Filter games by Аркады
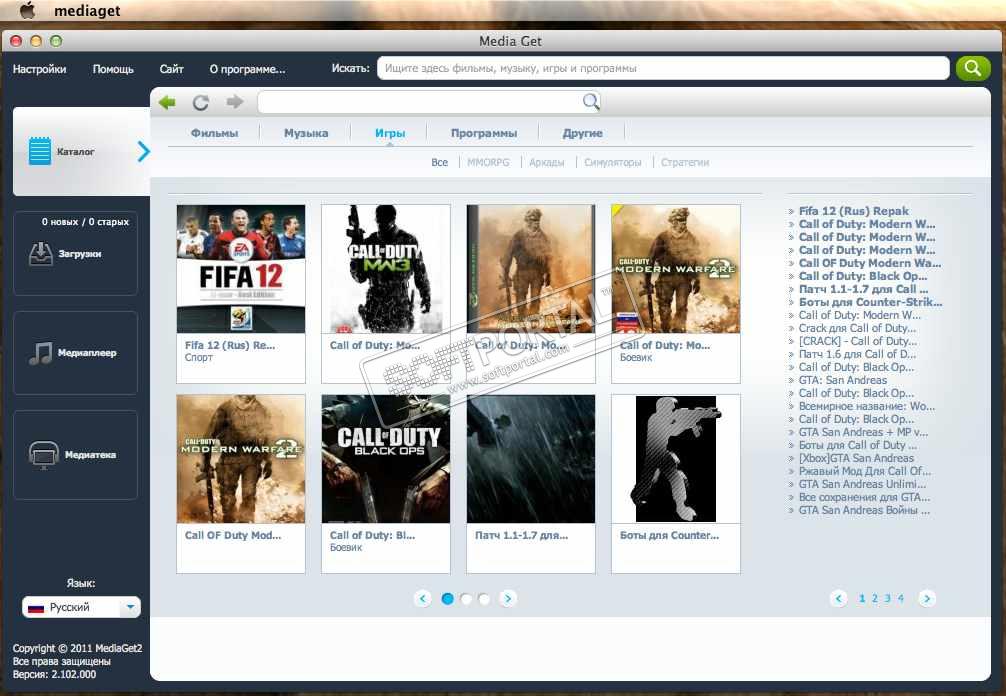1006x696 pixels. pyautogui.click(x=547, y=163)
